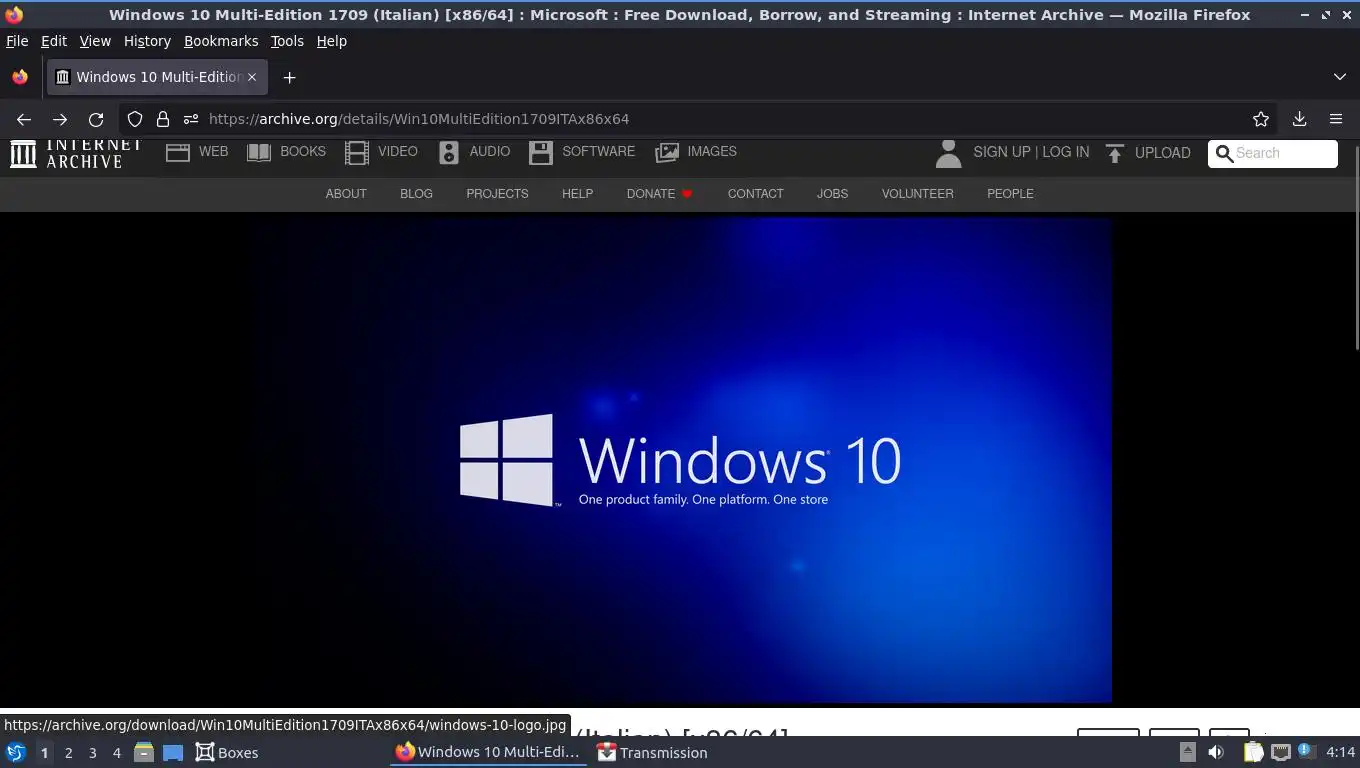Click the tracking protection shield icon
This screenshot has height=768, width=1360.
coord(135,119)
